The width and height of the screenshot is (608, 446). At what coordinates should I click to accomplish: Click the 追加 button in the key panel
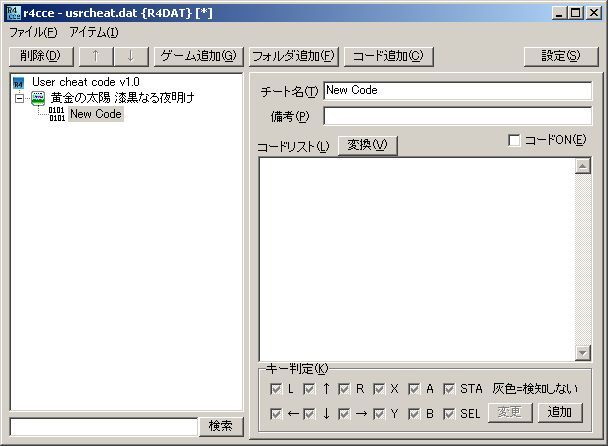coord(560,412)
